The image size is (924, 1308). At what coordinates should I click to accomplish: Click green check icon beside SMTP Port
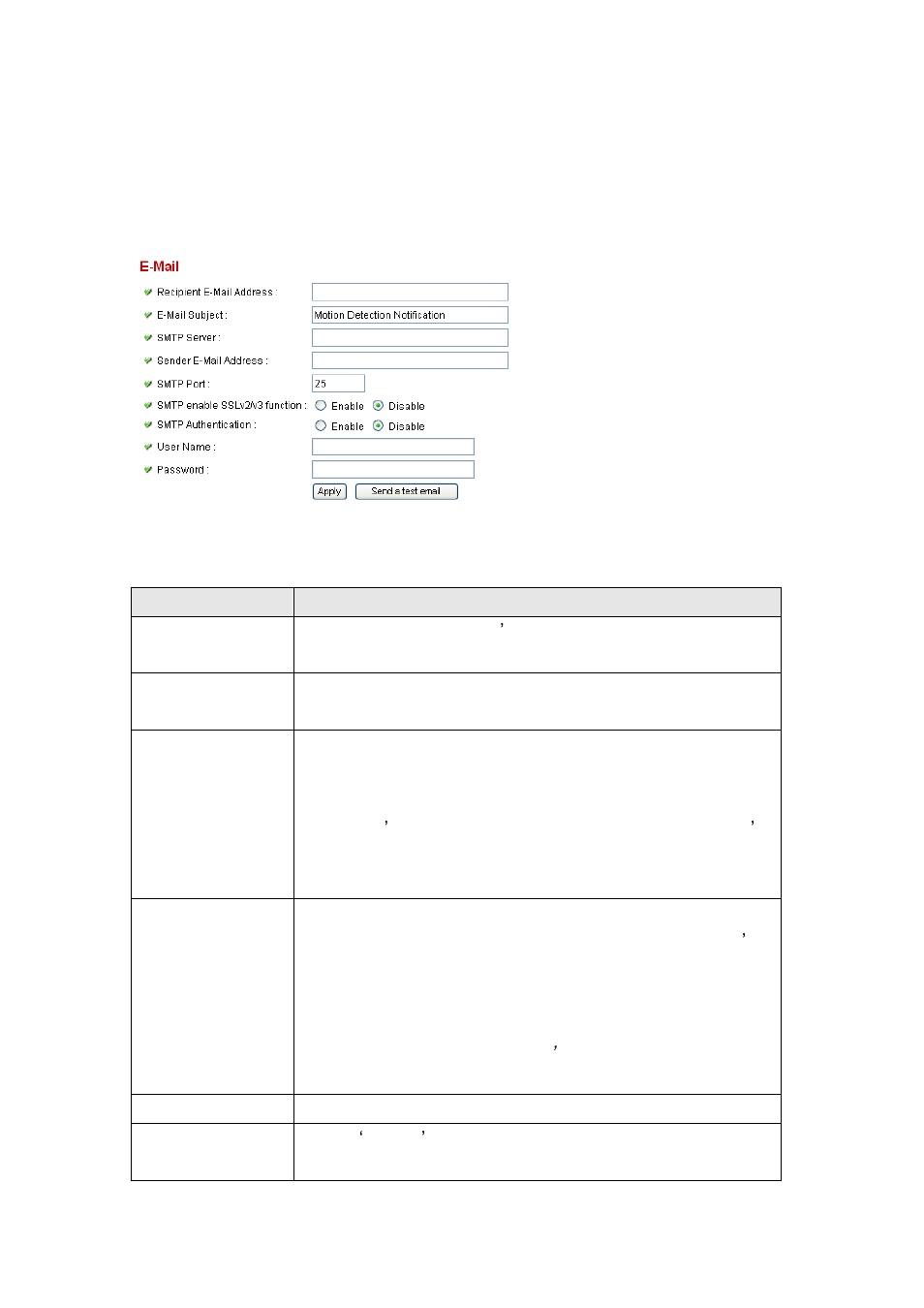pyautogui.click(x=148, y=384)
